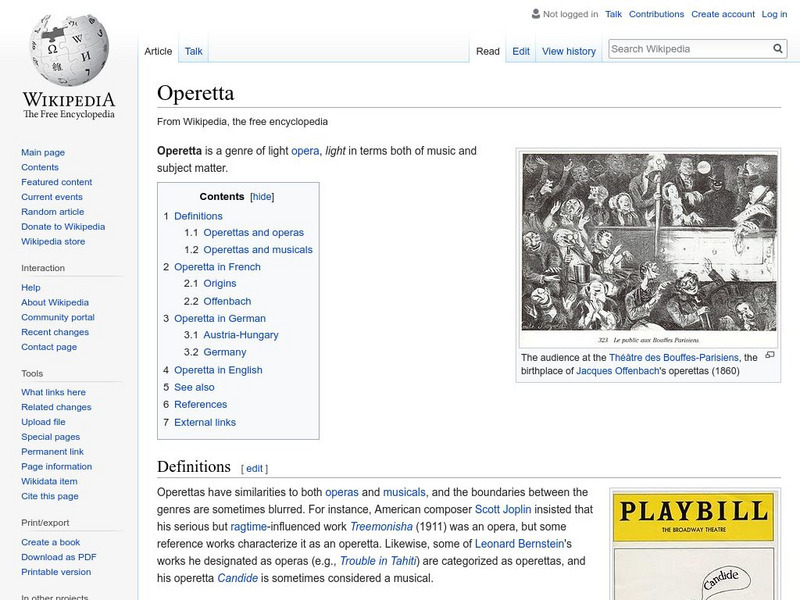Screen dimensions: 800x600
Task: Open the View history tab
Action: coord(568,50)
